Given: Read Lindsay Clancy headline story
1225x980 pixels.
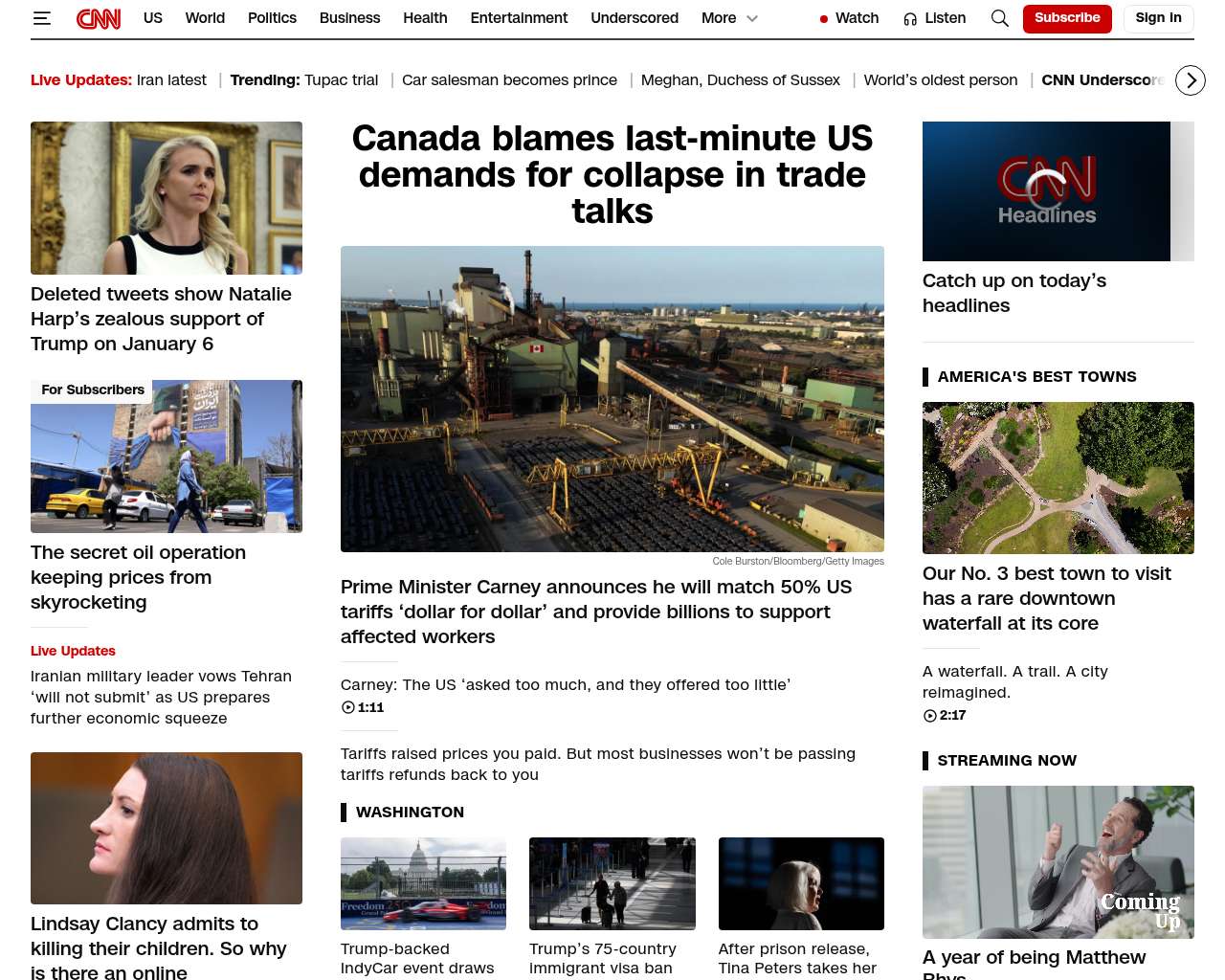Looking at the screenshot, I should click(x=158, y=947).
